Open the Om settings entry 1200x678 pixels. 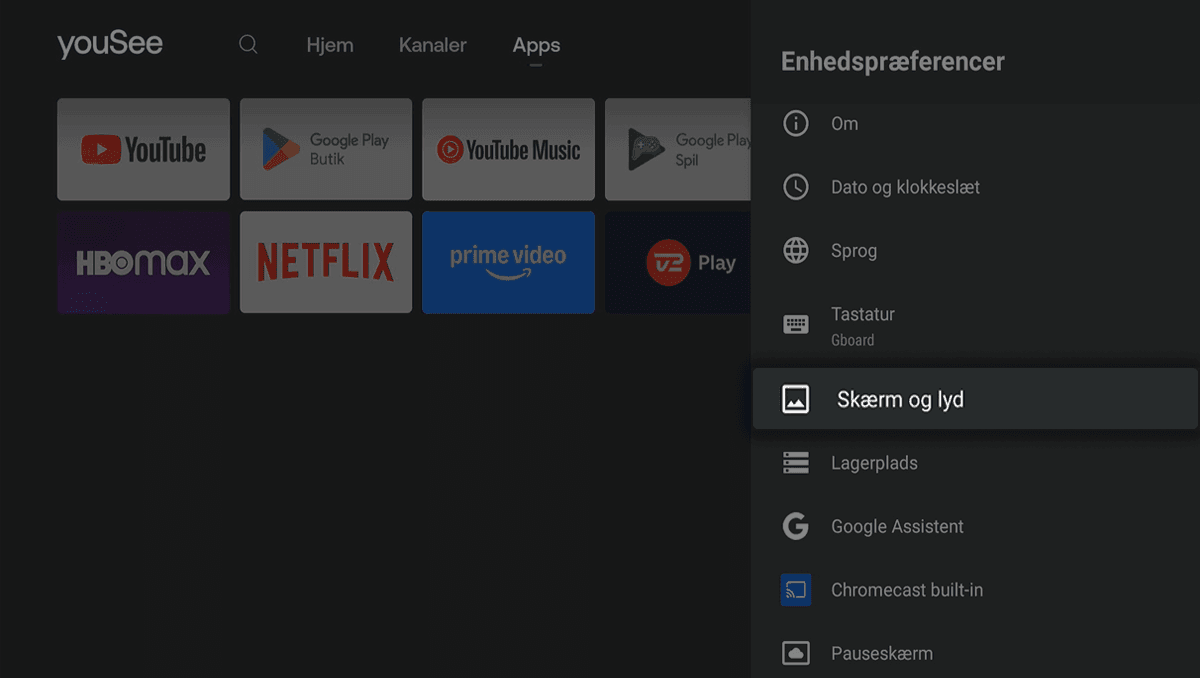975,124
